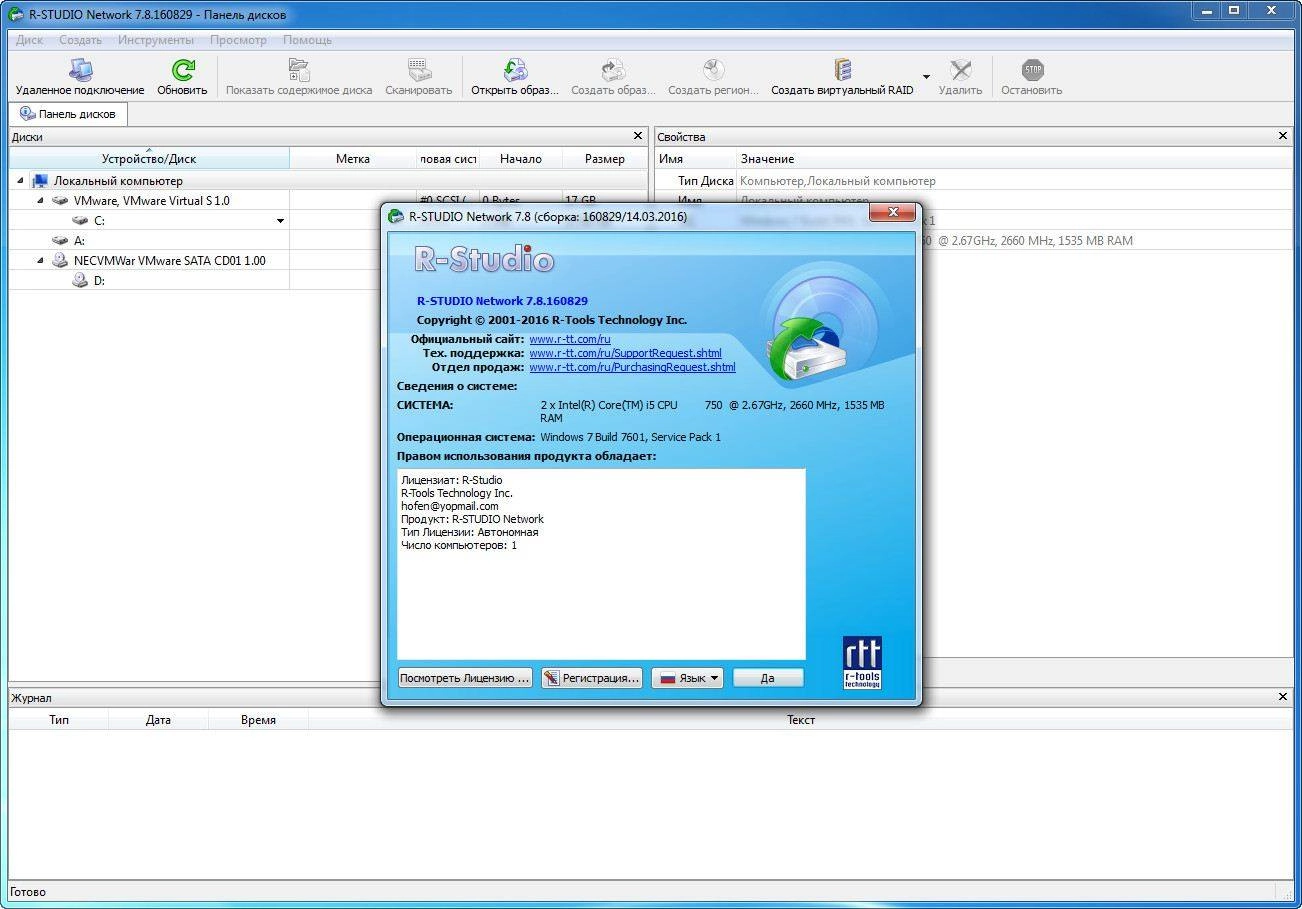Open the Диск menu
This screenshot has width=1302, height=909.
[x=29, y=40]
